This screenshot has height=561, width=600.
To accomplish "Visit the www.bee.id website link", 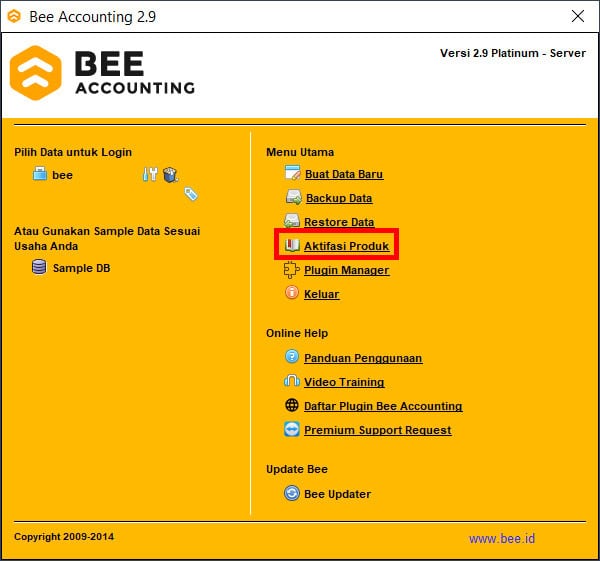I will click(x=500, y=538).
